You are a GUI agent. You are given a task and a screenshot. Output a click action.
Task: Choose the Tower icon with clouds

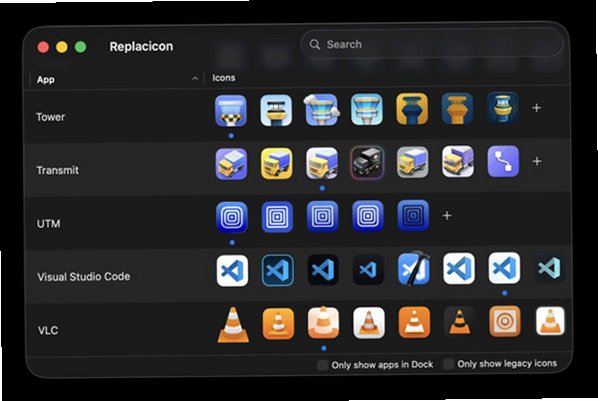point(322,110)
